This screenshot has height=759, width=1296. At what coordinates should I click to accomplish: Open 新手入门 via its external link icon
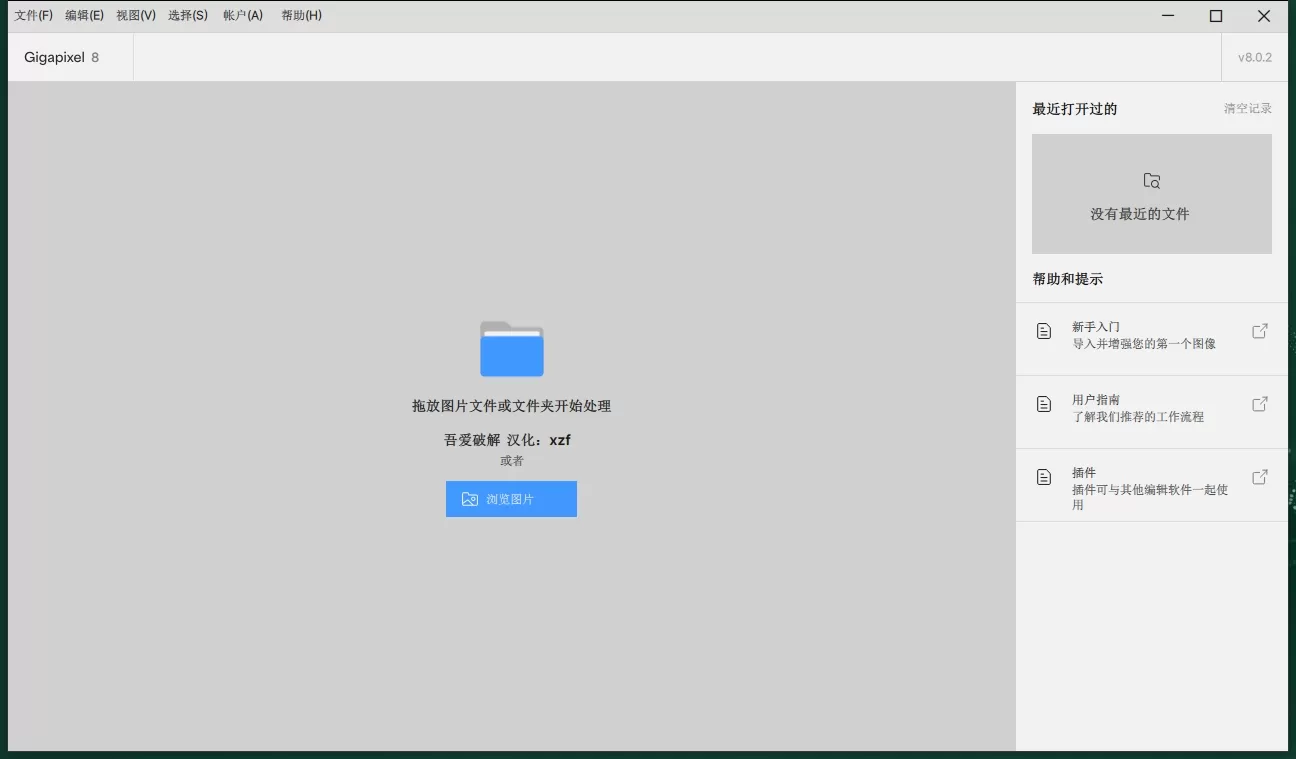[1260, 330]
